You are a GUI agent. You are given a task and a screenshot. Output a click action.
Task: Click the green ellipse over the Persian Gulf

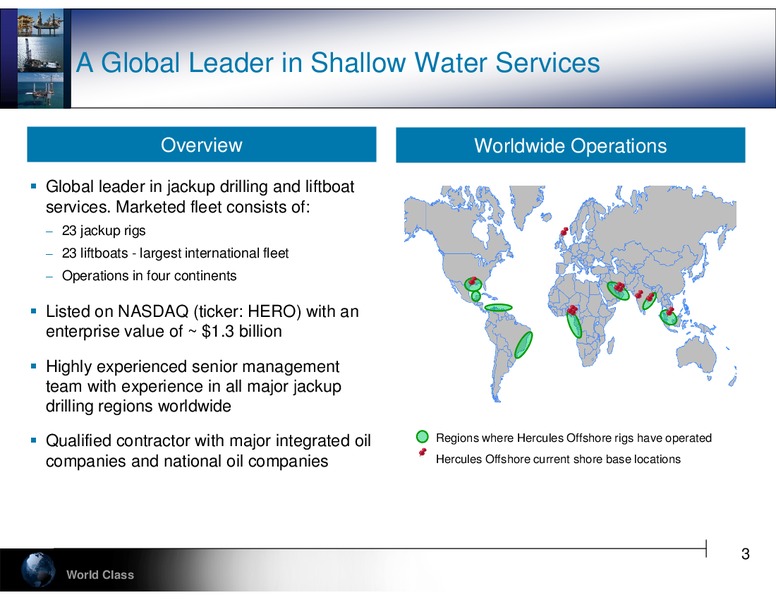click(x=618, y=291)
